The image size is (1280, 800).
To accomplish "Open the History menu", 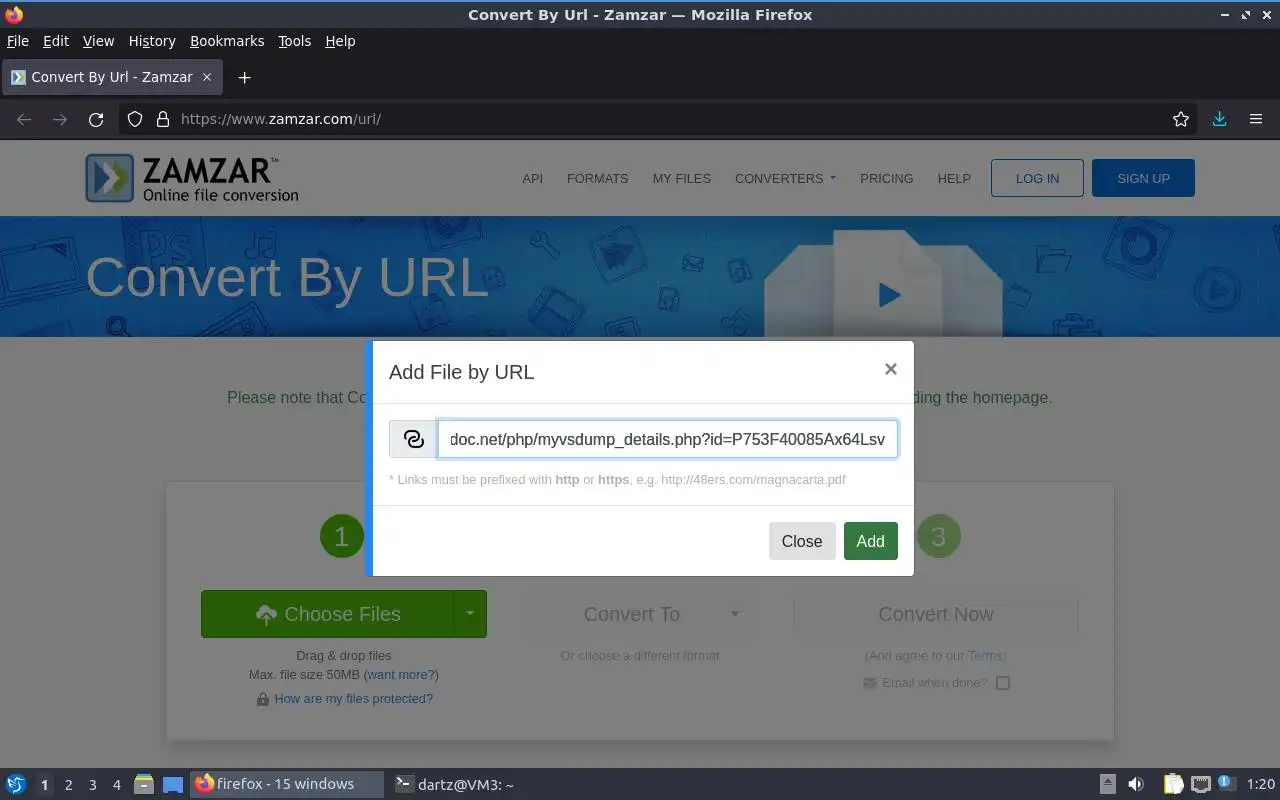I will coord(152,41).
